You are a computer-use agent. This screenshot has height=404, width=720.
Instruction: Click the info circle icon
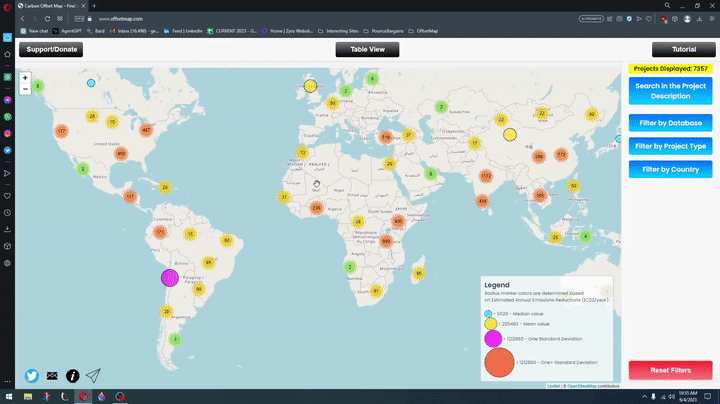(72, 376)
